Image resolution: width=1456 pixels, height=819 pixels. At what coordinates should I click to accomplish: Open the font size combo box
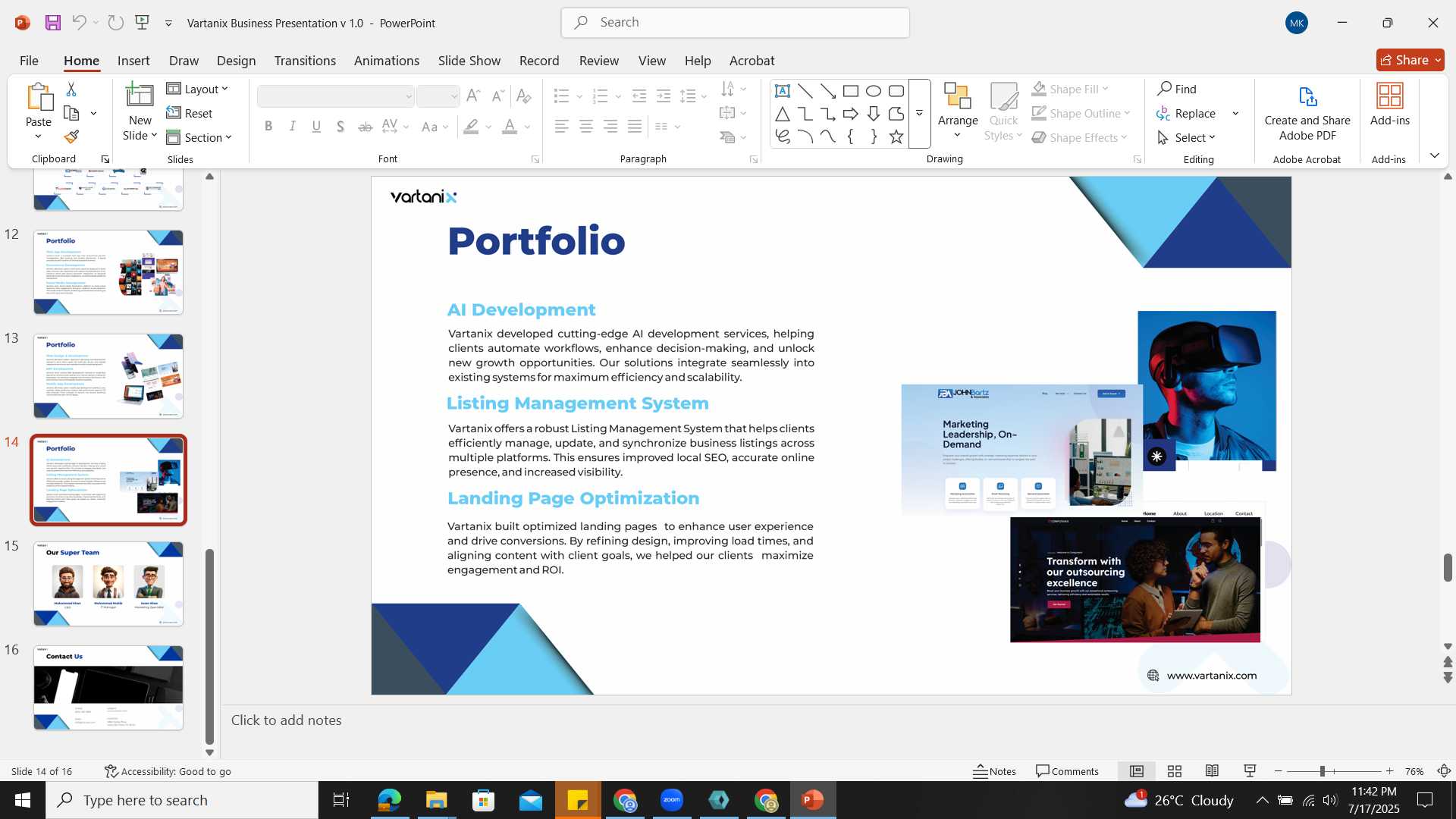[x=438, y=96]
